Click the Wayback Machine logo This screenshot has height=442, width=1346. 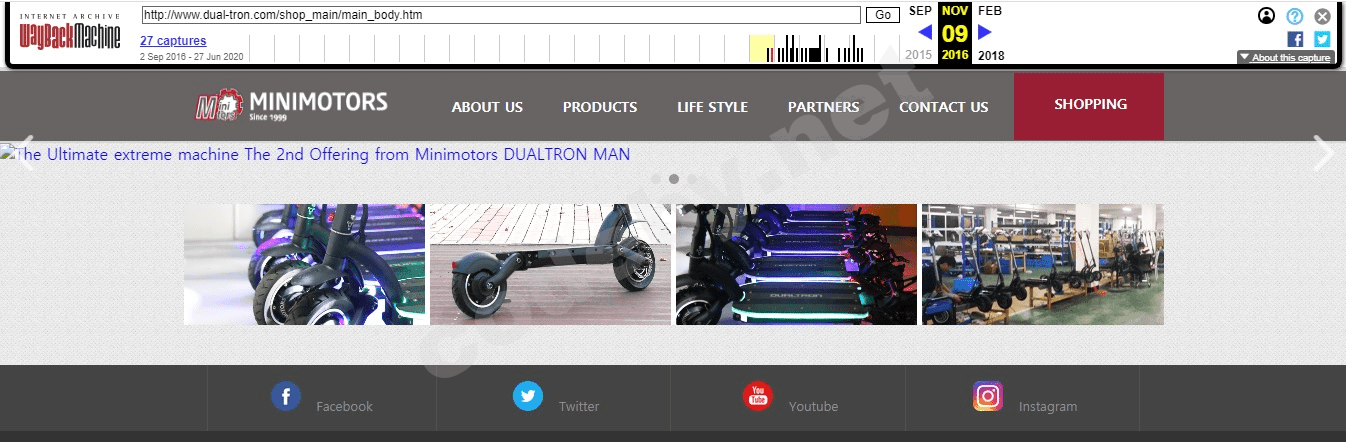click(x=70, y=33)
